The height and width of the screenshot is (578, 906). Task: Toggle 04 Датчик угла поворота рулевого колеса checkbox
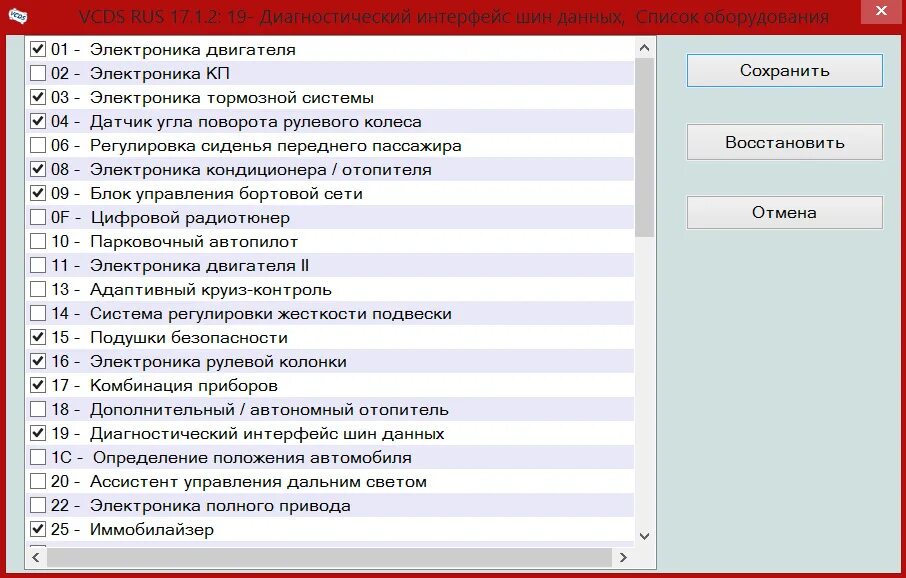coord(38,121)
